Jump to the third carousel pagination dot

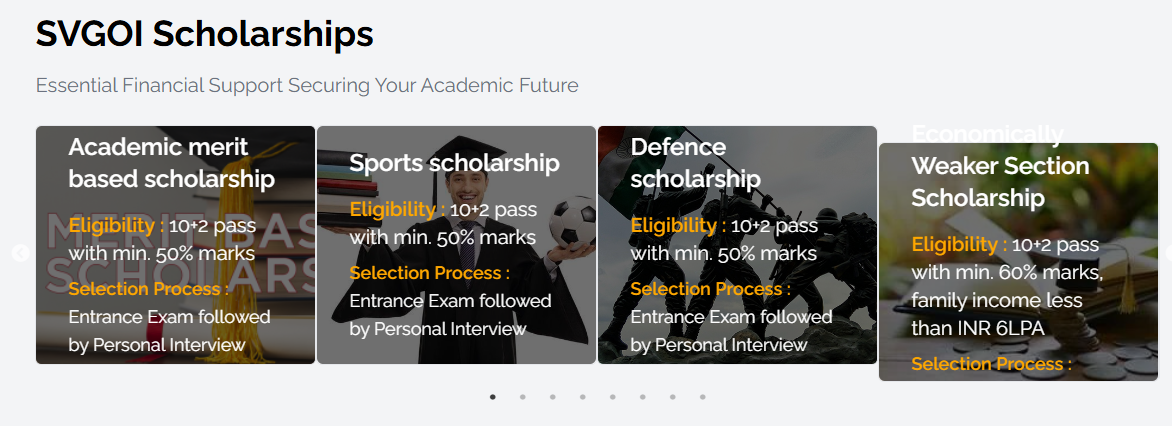pyautogui.click(x=553, y=397)
